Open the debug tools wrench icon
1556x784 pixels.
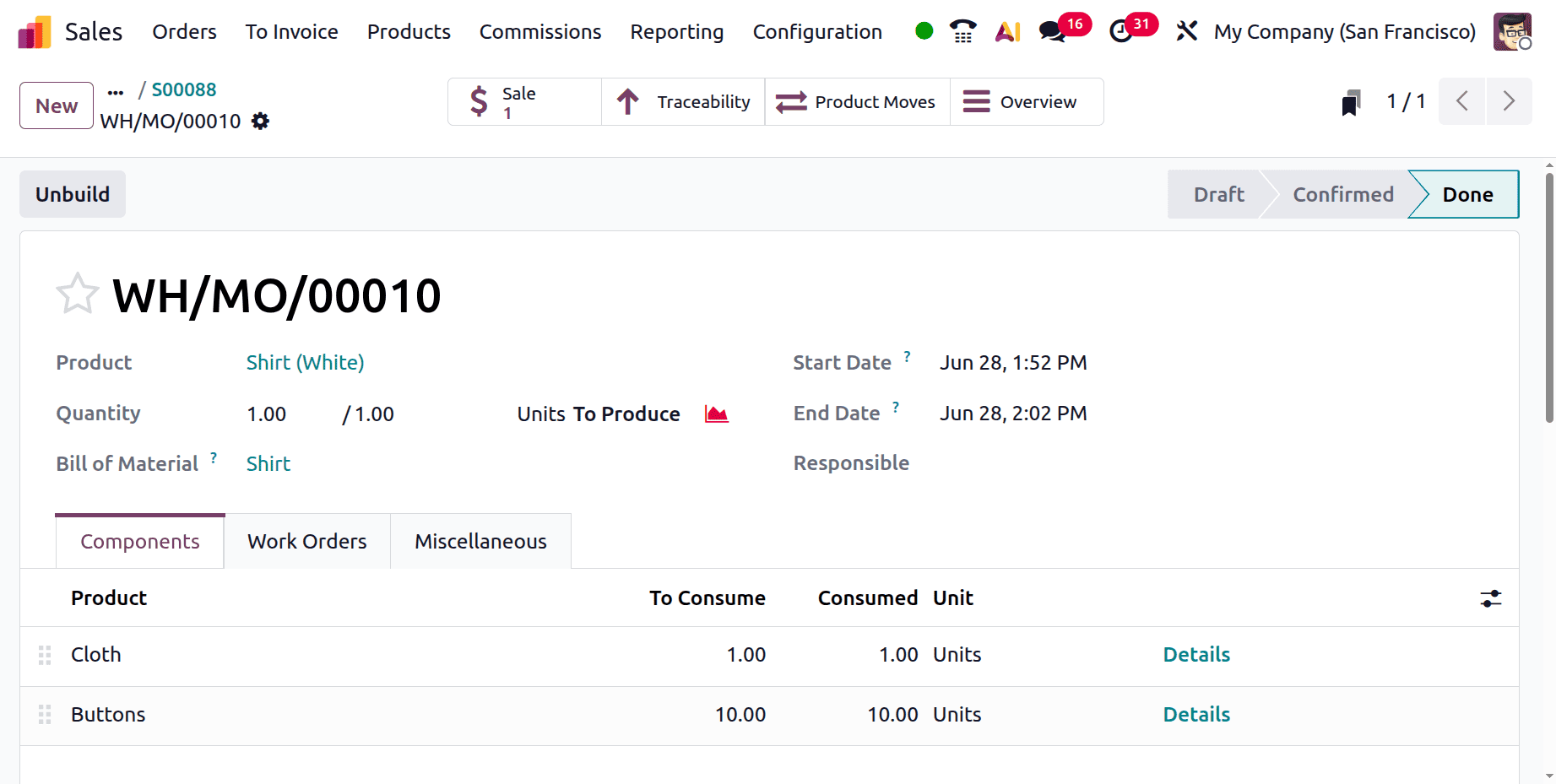[1187, 31]
